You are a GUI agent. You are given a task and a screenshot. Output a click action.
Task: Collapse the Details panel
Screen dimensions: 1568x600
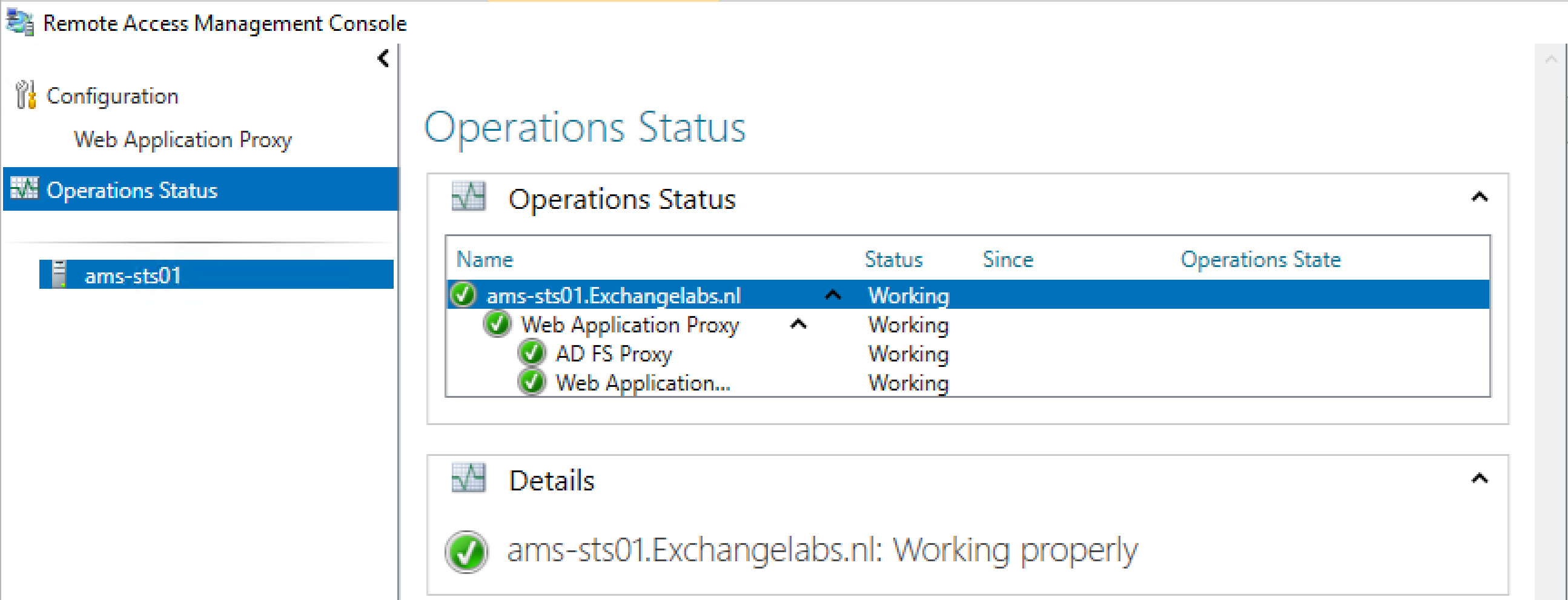[1479, 478]
